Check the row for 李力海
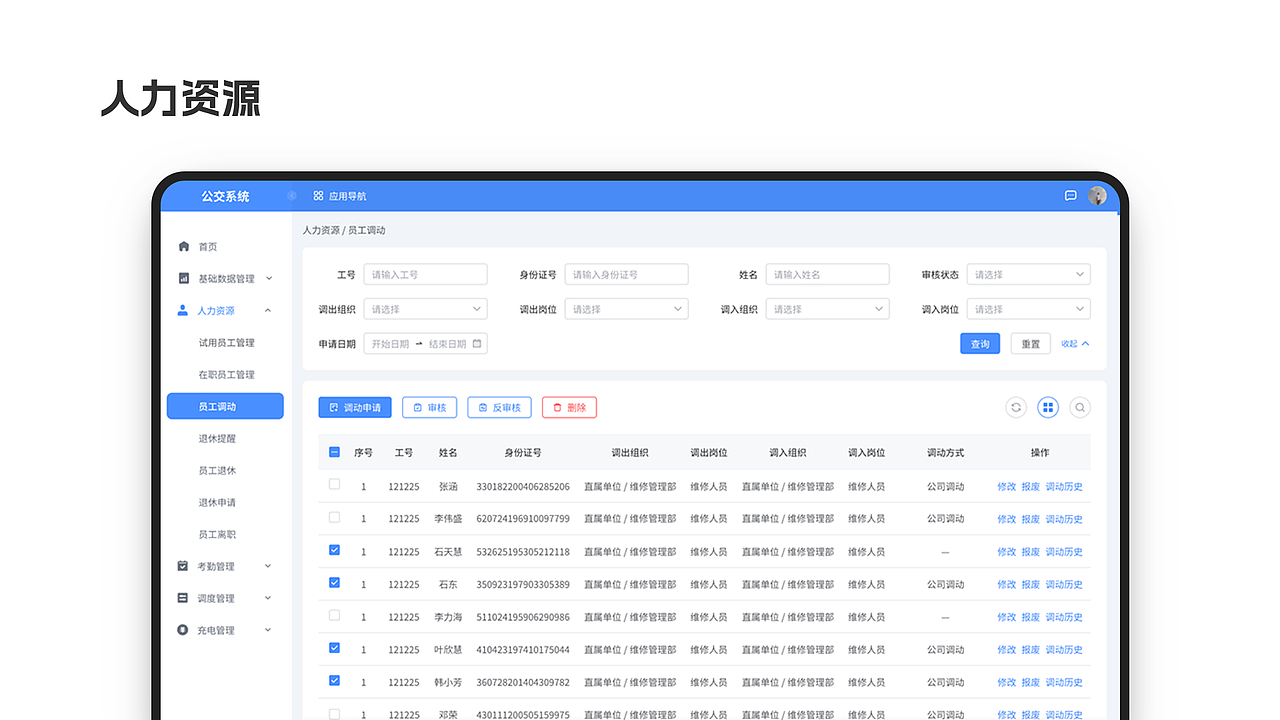 [x=334, y=615]
